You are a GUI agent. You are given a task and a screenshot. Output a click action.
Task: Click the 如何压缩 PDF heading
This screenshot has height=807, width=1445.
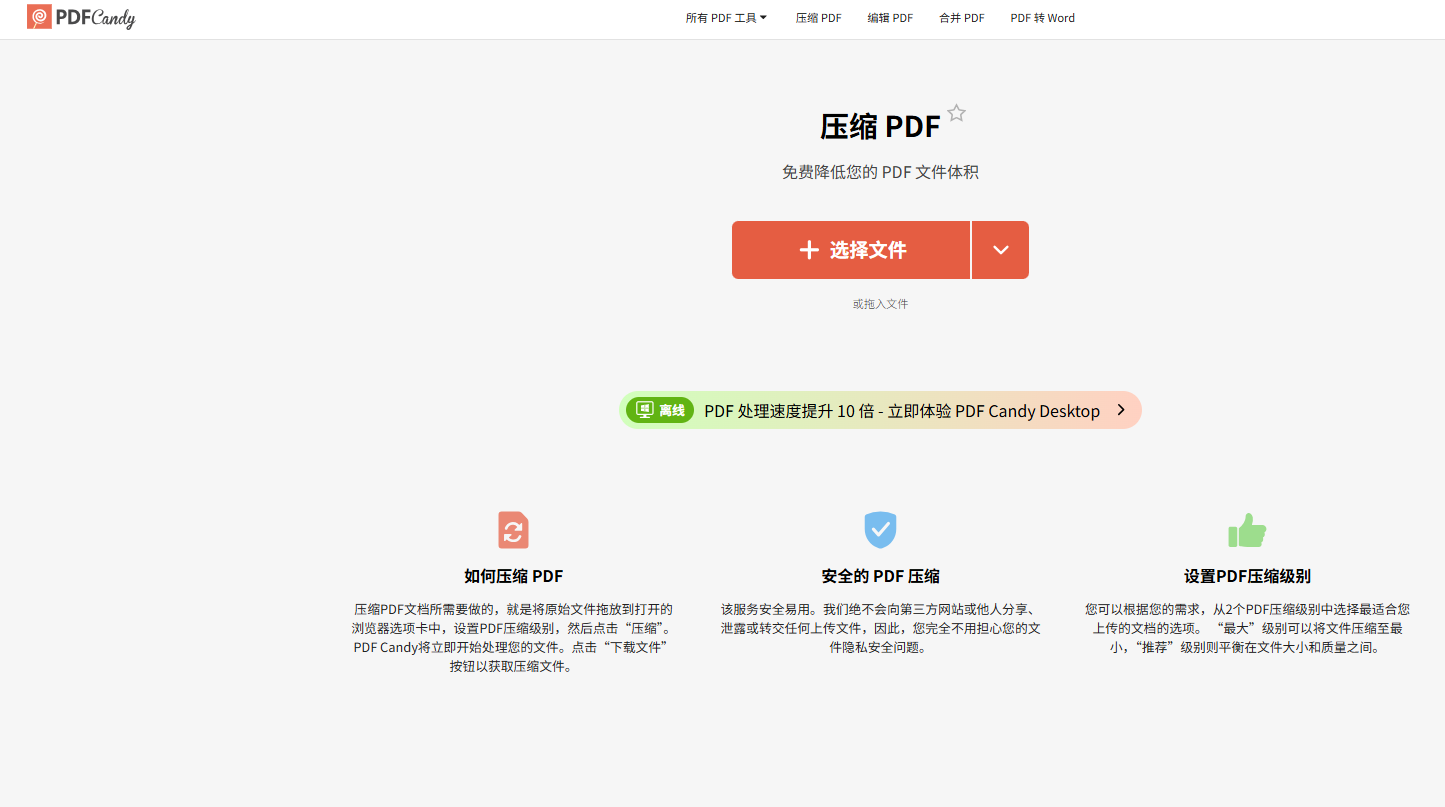513,576
